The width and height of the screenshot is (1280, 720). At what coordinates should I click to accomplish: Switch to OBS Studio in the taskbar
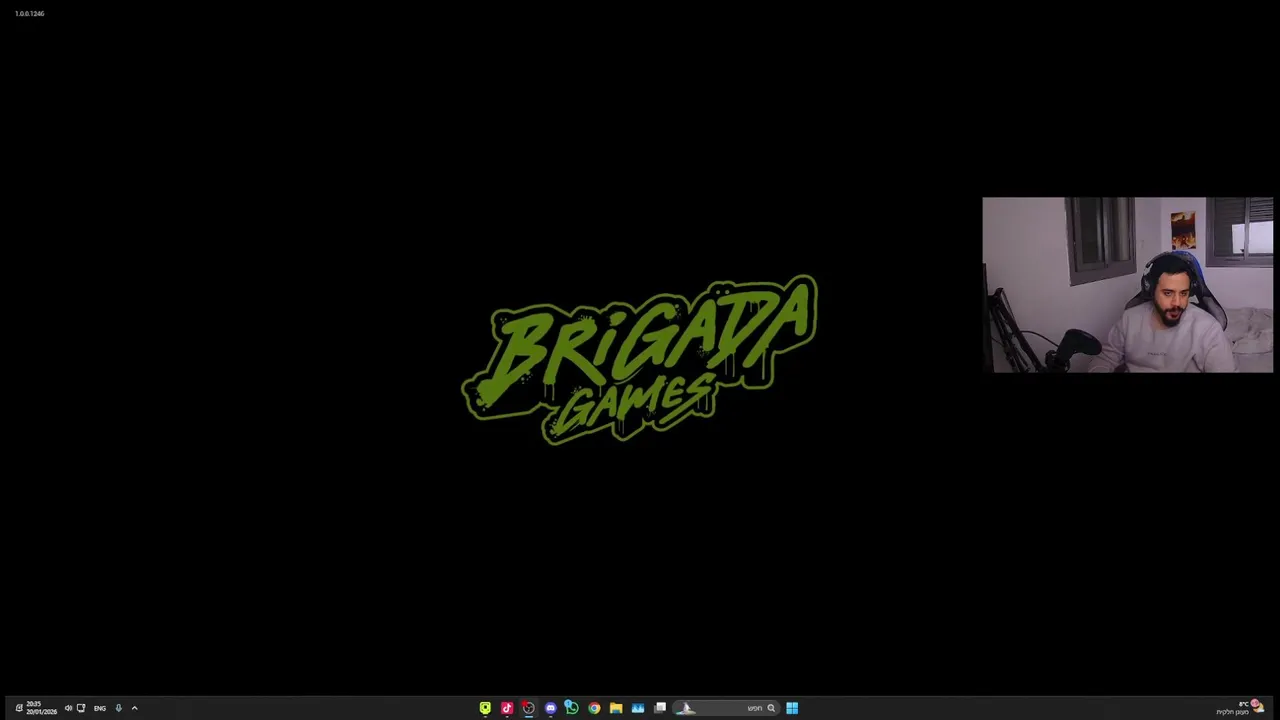pyautogui.click(x=529, y=708)
